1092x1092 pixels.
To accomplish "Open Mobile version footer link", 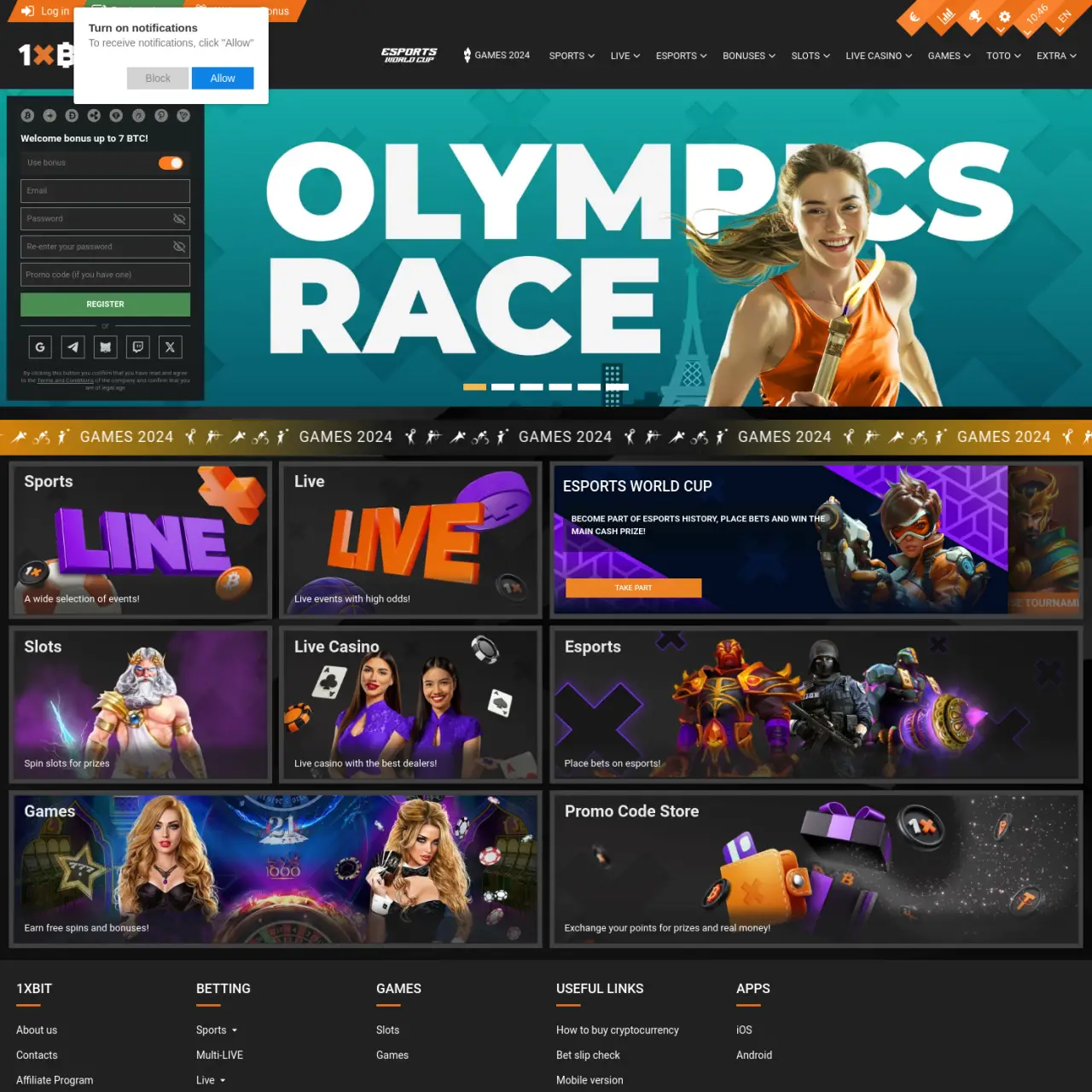I will coord(590,1080).
